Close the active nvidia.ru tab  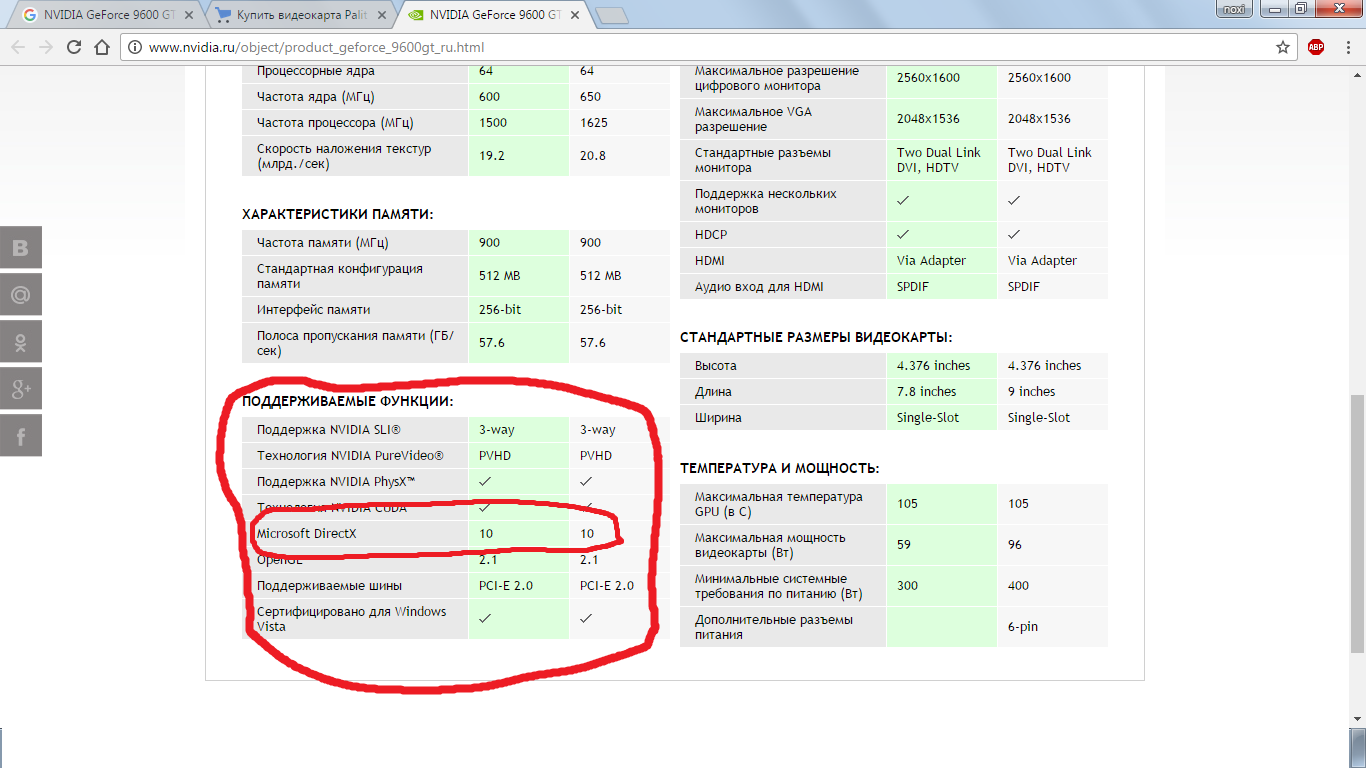tap(573, 15)
